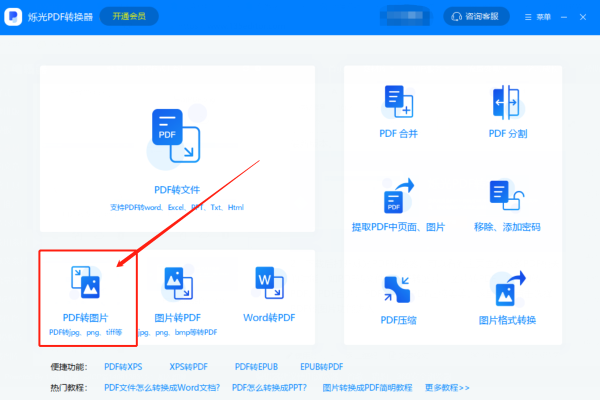
Task: Open the PDF 分割 split icon
Action: (x=506, y=102)
